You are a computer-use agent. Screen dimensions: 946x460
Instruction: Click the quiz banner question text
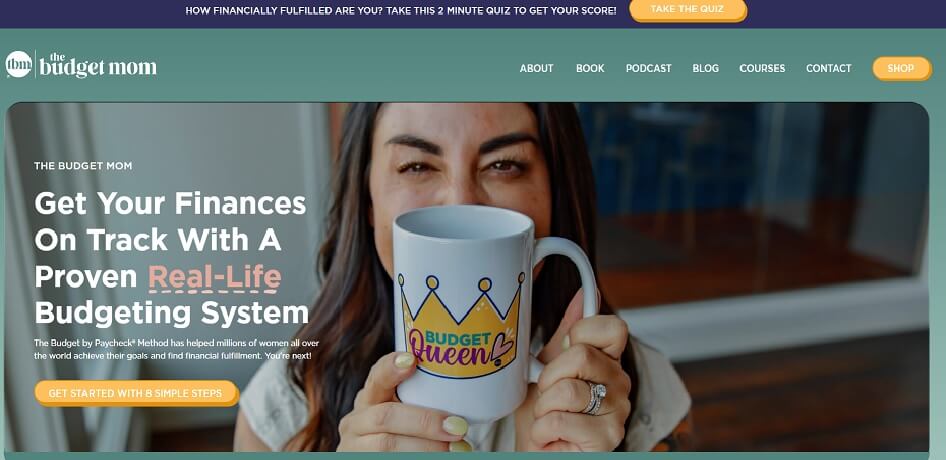401,11
